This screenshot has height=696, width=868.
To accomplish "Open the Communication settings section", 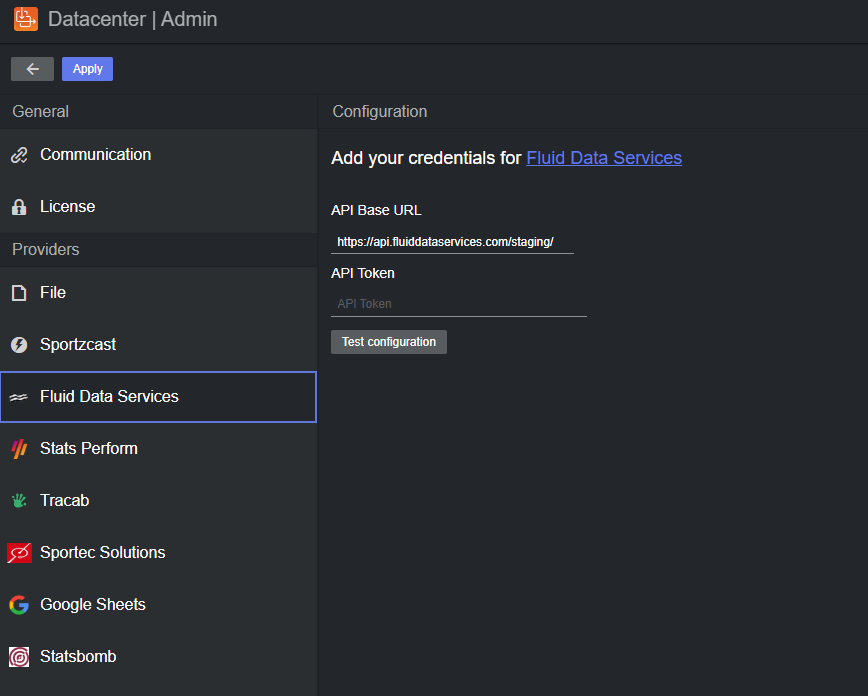I will tap(96, 155).
